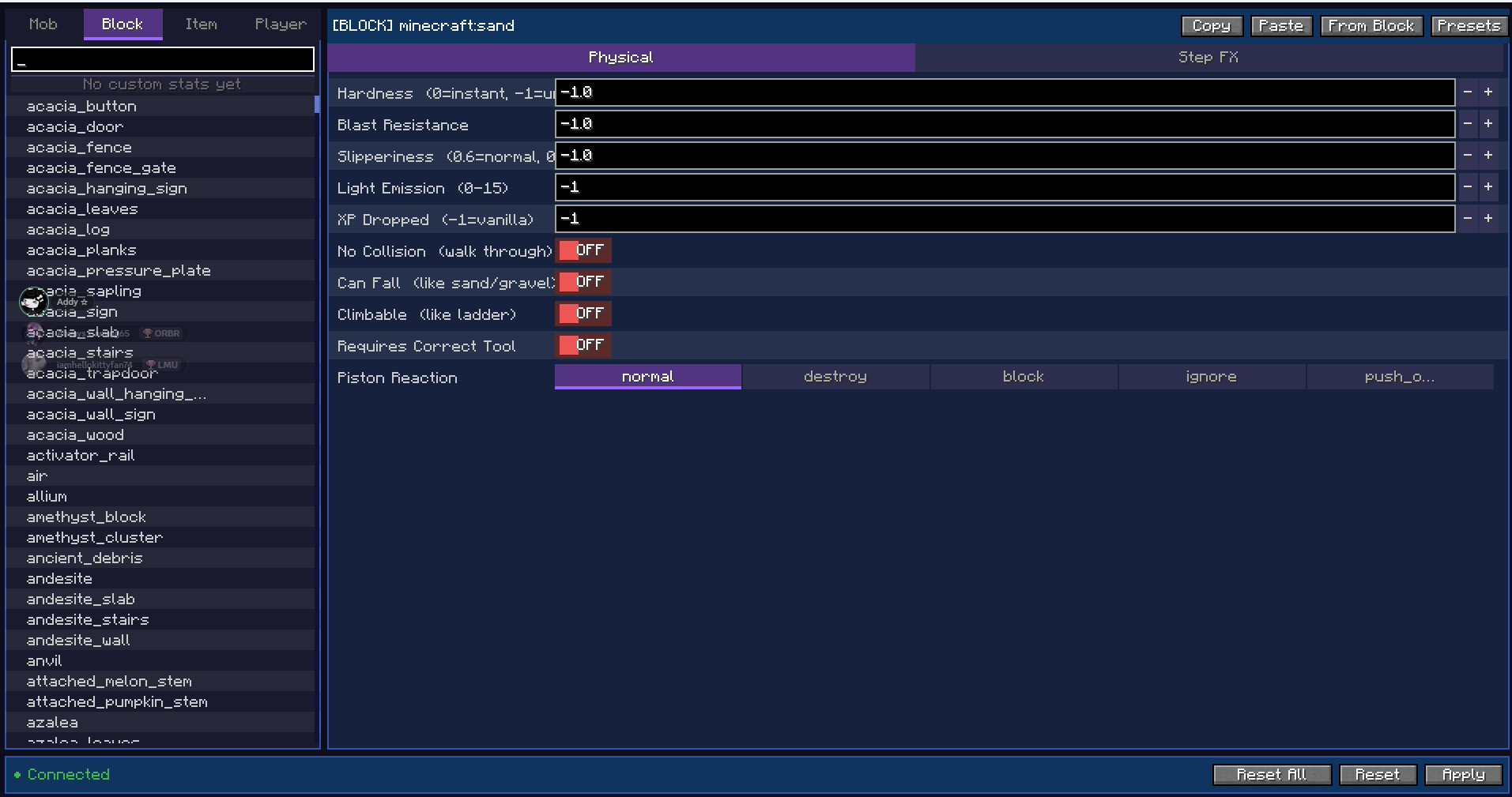This screenshot has height=797, width=1512.
Task: Increase Slipperiness with the plus button
Action: 1488,156
